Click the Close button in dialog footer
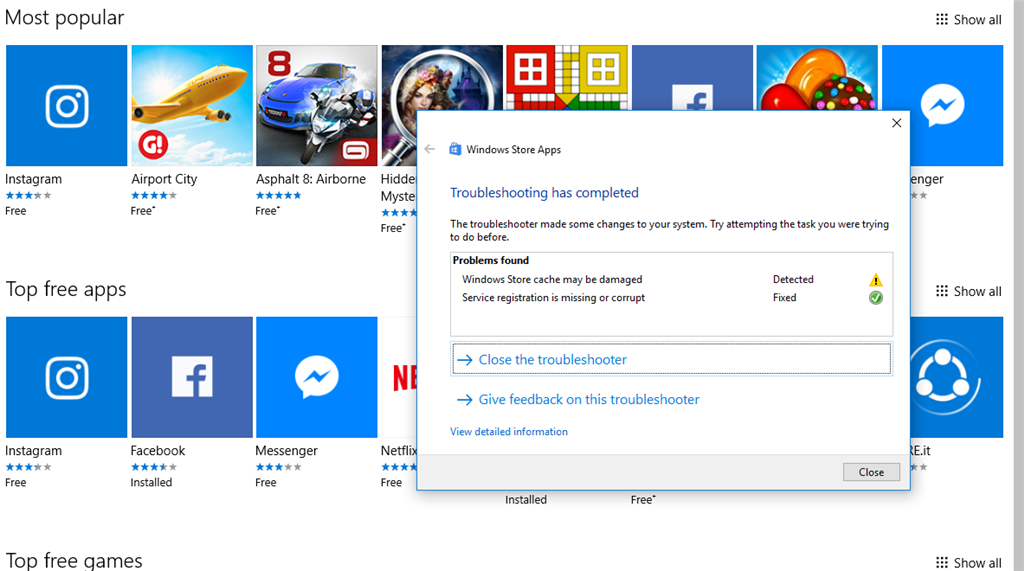 pyautogui.click(x=871, y=472)
